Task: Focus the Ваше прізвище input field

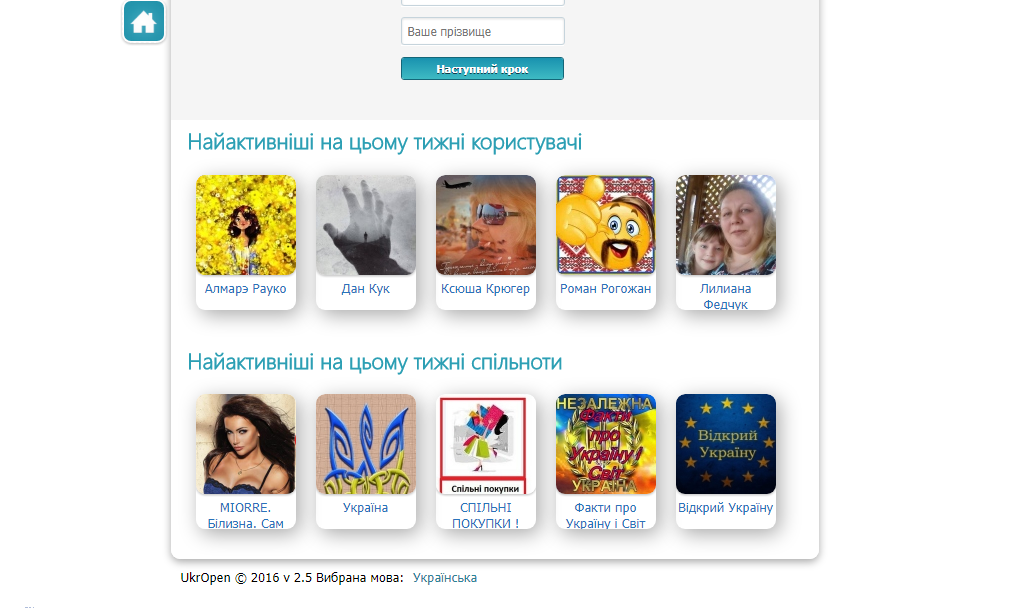Action: 483,31
